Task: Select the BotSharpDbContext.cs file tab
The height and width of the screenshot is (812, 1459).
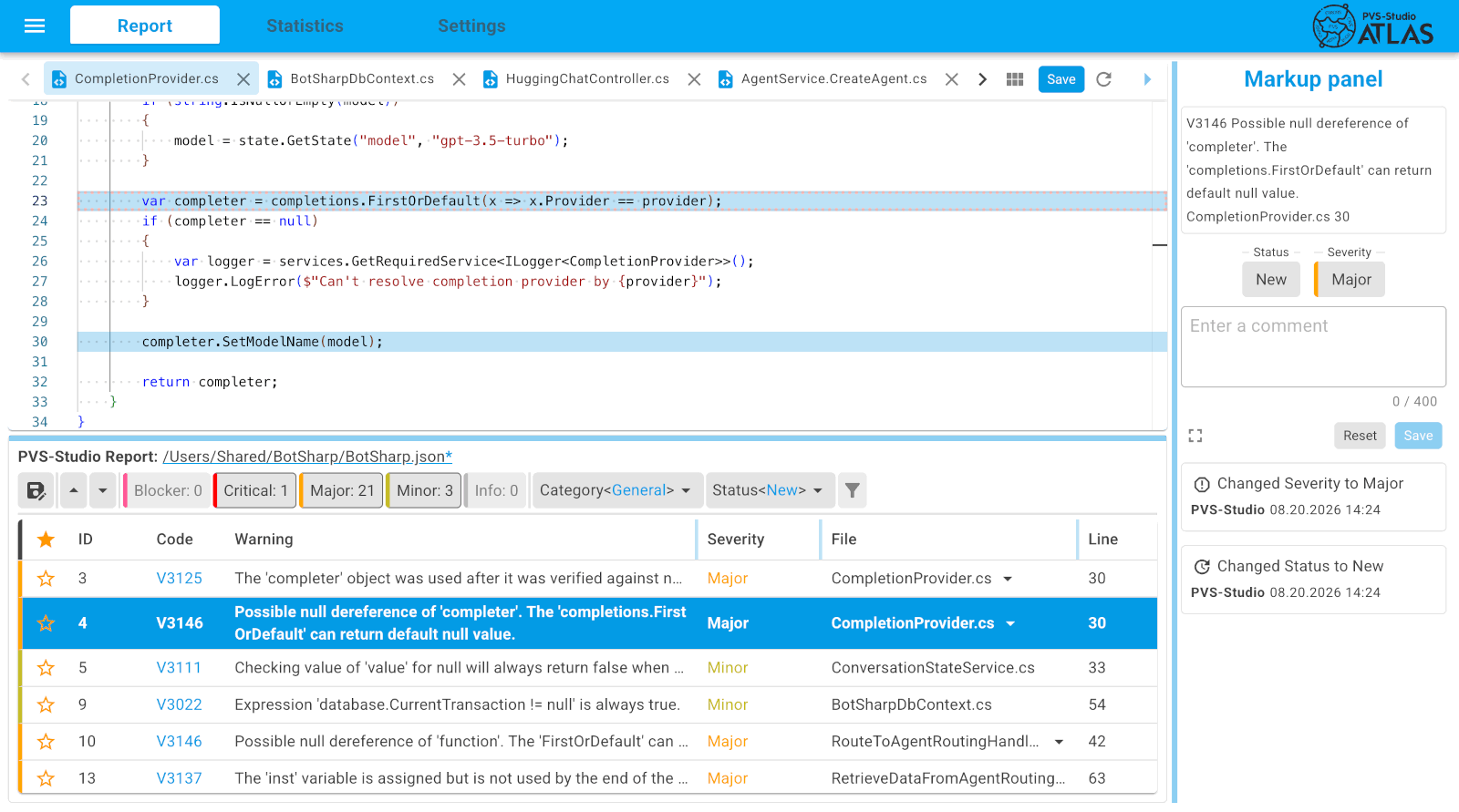Action: click(x=362, y=79)
